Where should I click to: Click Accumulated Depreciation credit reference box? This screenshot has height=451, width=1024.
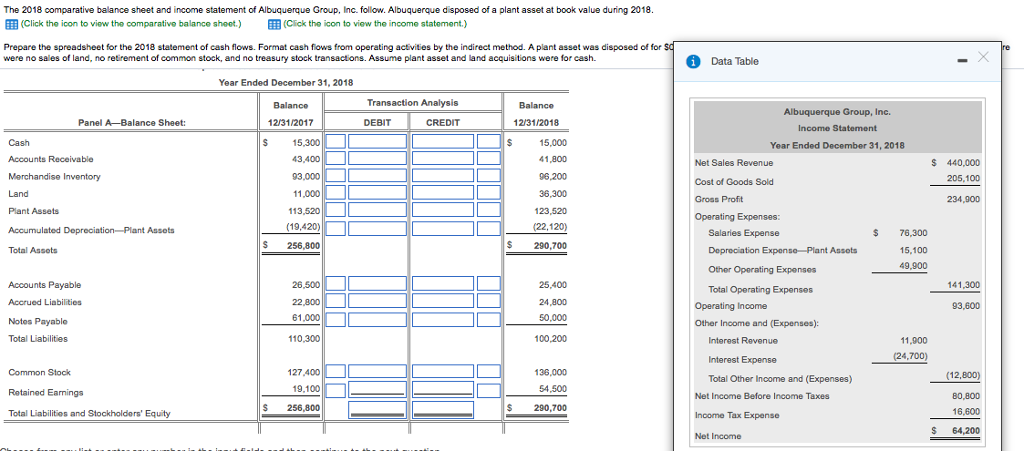point(488,227)
